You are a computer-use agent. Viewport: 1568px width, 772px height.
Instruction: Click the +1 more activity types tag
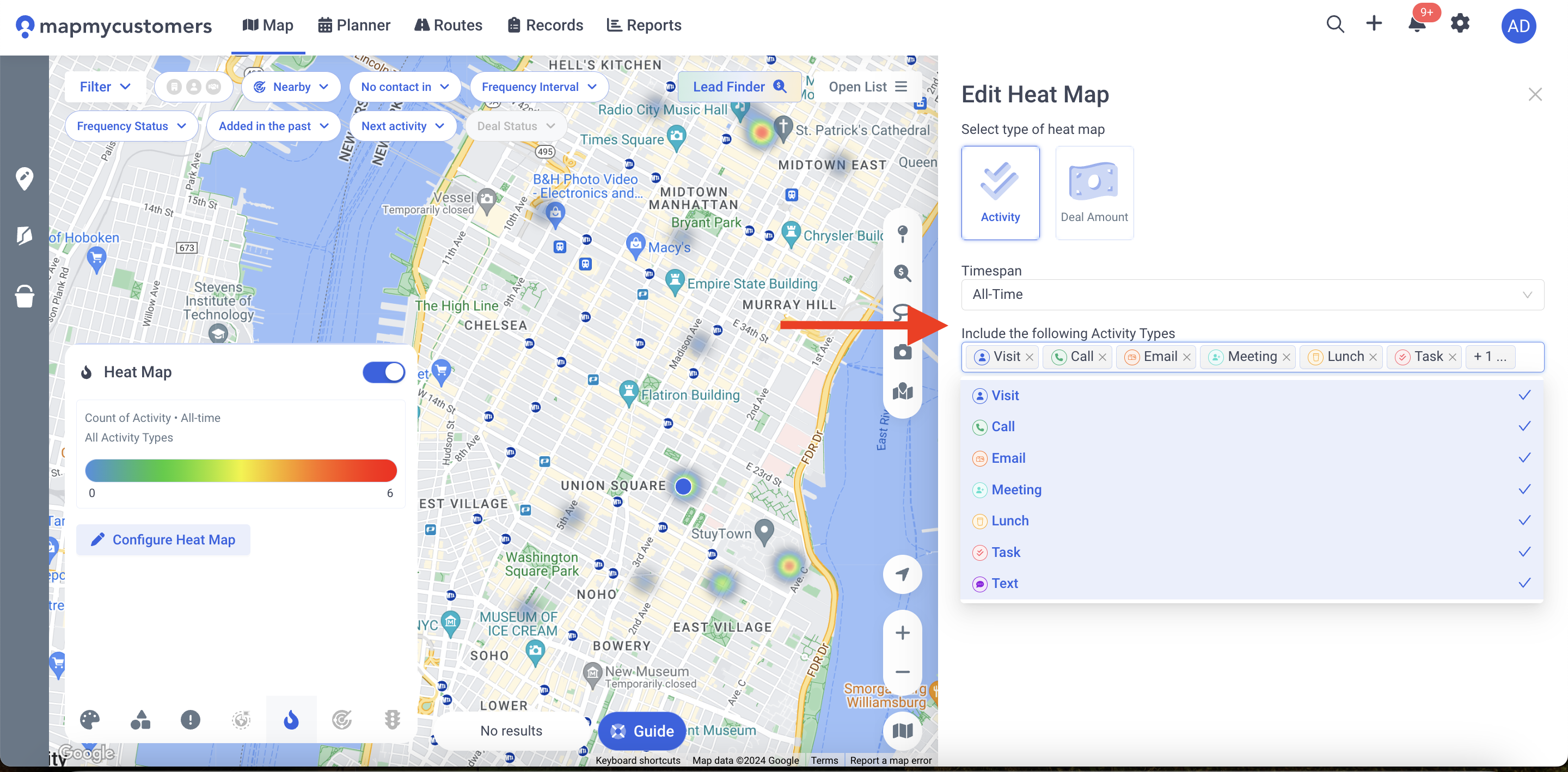tap(1490, 357)
